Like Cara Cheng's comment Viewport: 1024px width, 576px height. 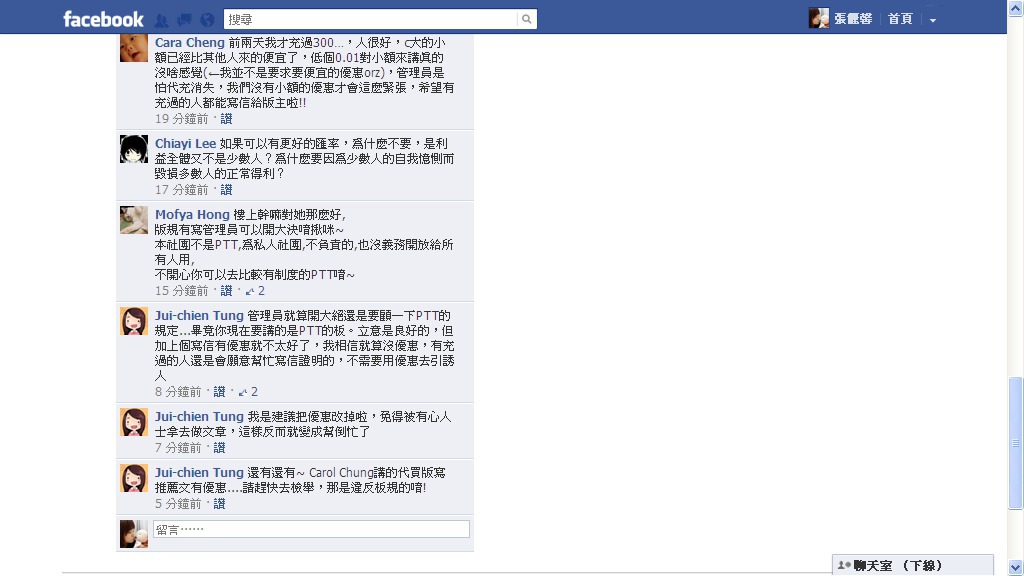tap(226, 119)
